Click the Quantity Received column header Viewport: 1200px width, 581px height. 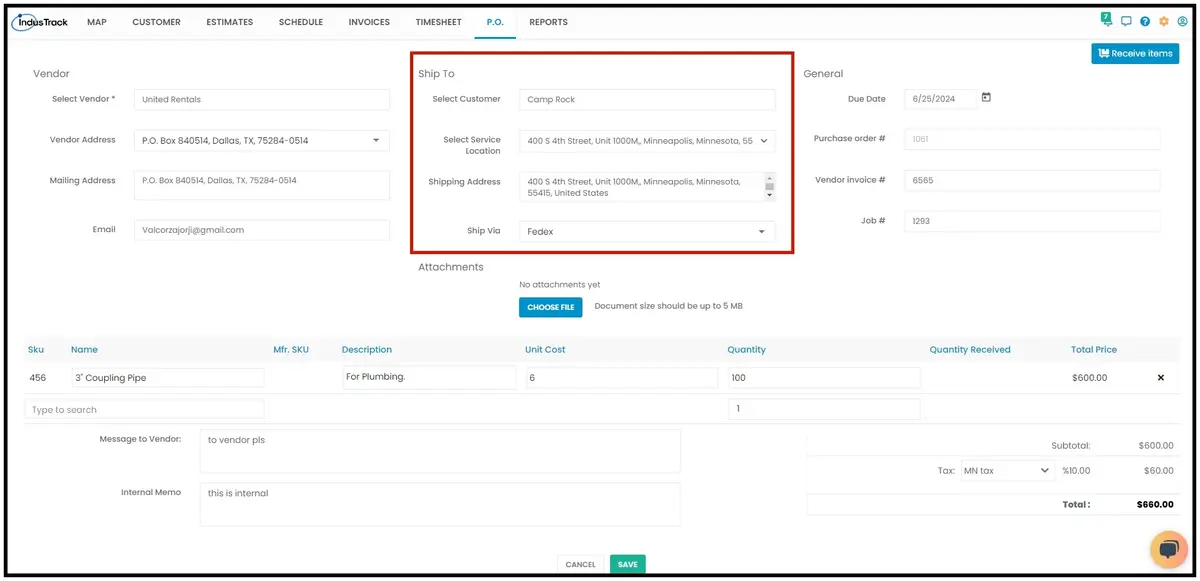pos(970,350)
